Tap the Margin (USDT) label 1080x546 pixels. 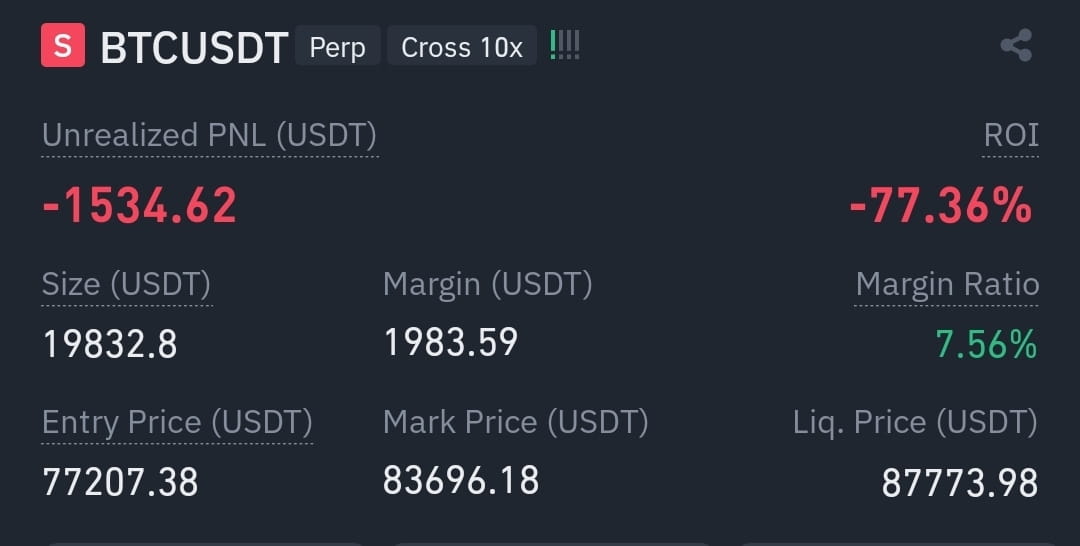[488, 284]
